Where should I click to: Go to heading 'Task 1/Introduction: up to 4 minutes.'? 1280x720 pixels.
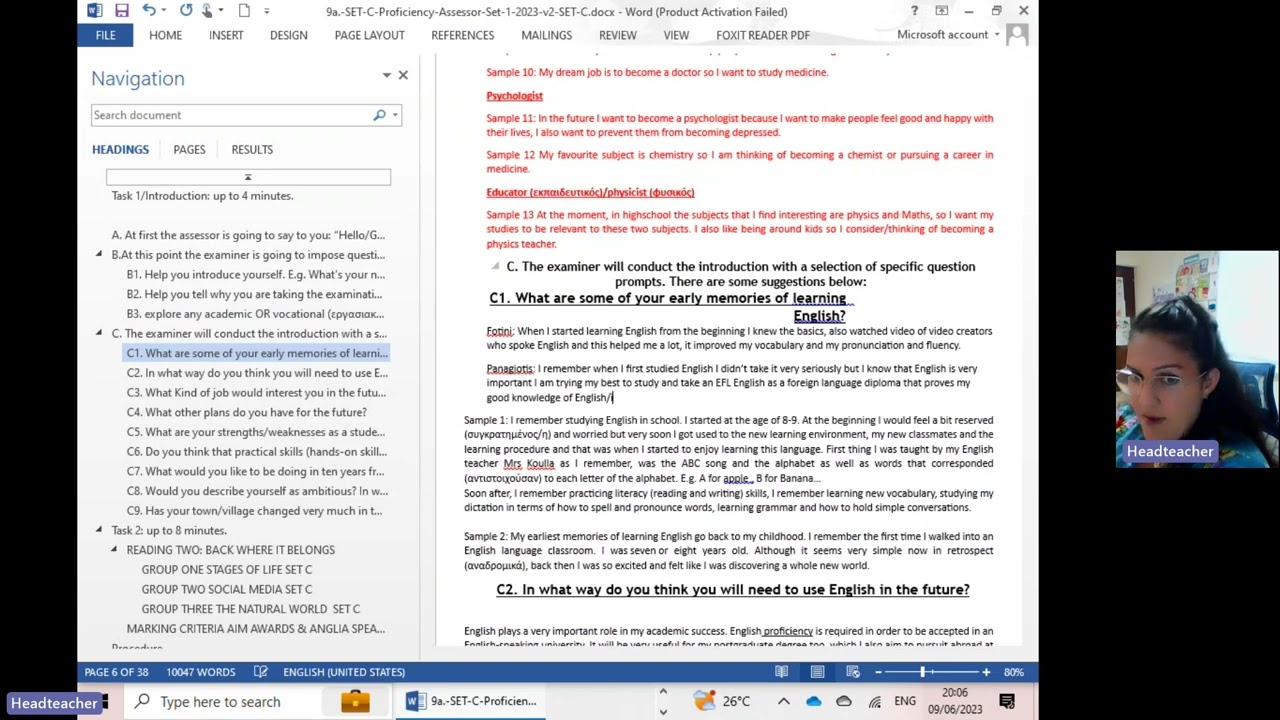[202, 196]
